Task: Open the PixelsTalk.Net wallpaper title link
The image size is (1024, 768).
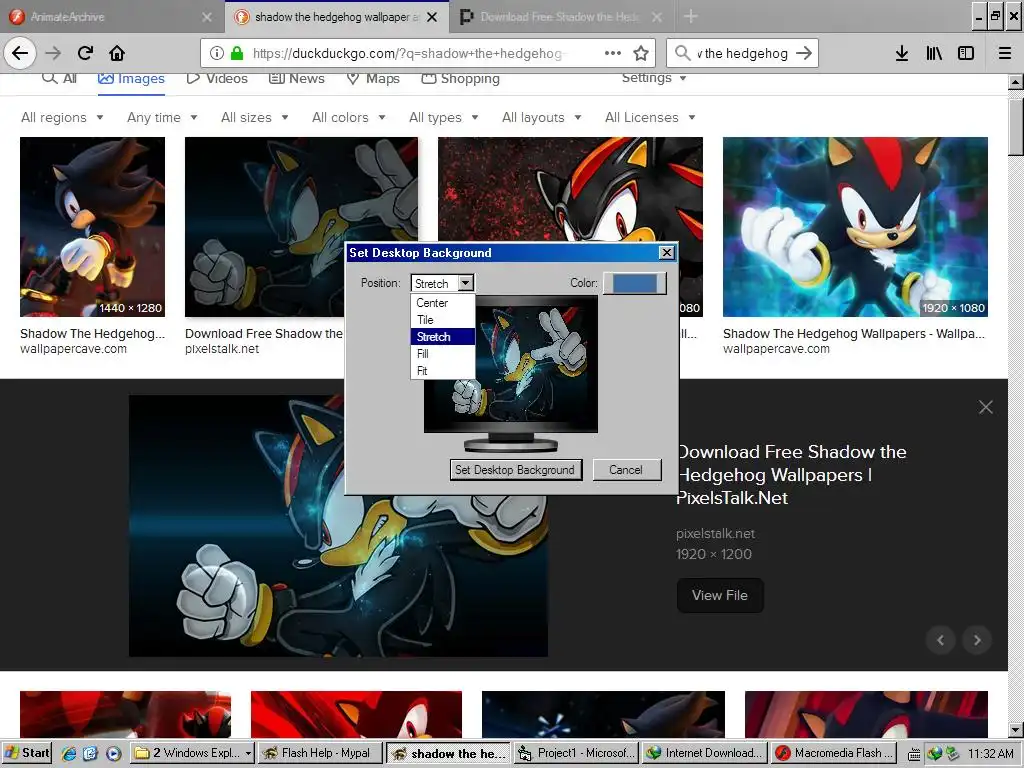Action: click(792, 475)
